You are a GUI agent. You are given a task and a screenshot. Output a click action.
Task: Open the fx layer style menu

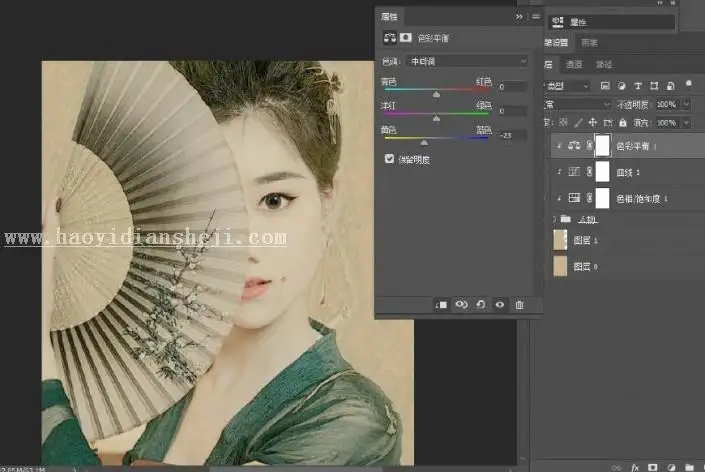coord(635,468)
